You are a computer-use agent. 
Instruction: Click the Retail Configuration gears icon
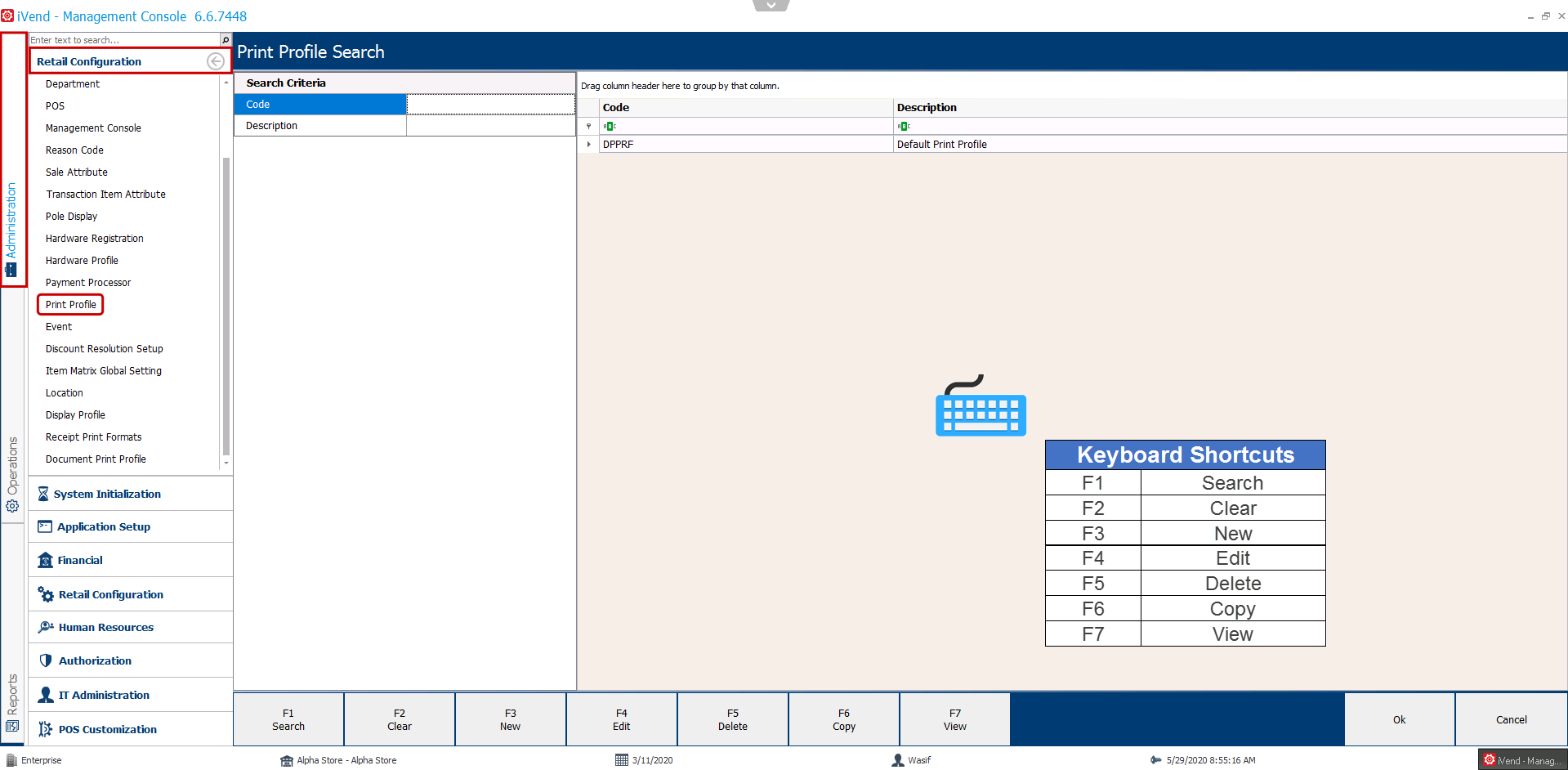pos(46,594)
